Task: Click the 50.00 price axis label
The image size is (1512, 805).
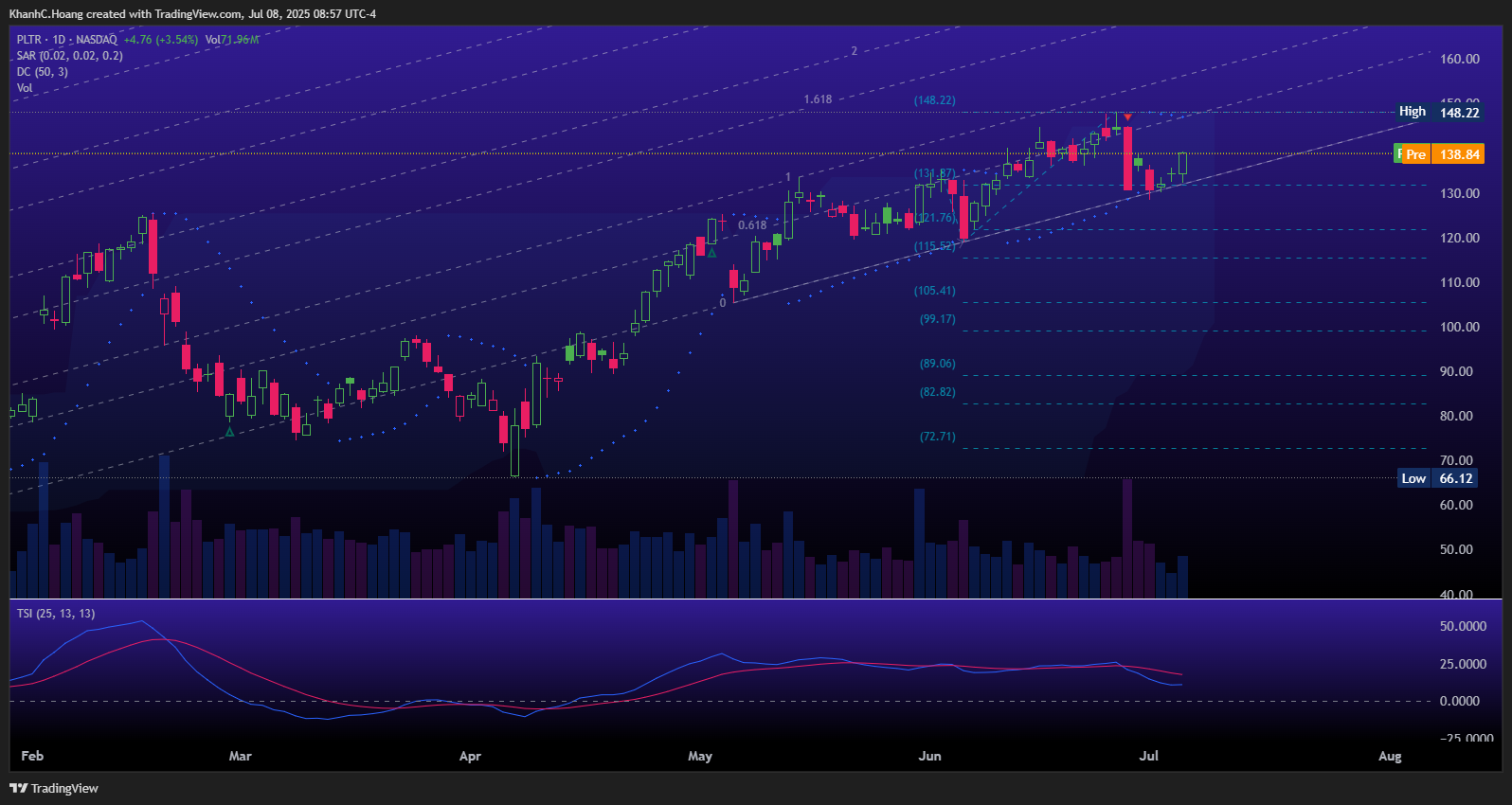Action: pyautogui.click(x=1457, y=549)
